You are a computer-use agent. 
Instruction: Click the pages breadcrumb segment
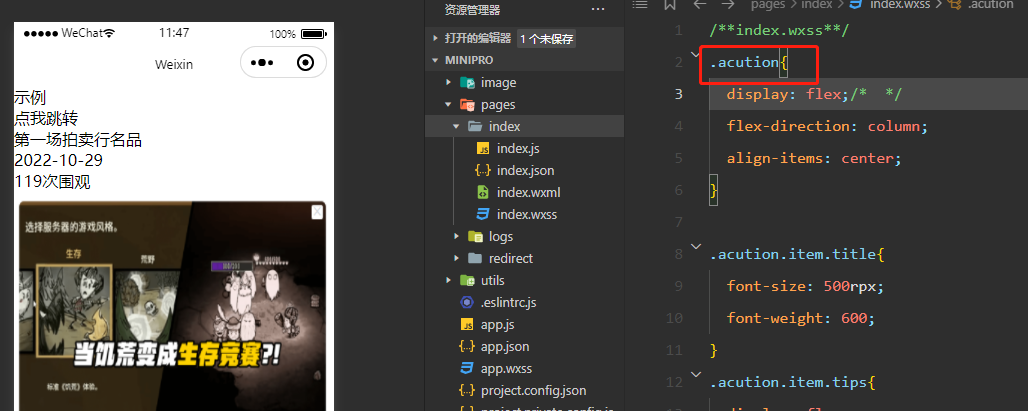pos(768,5)
